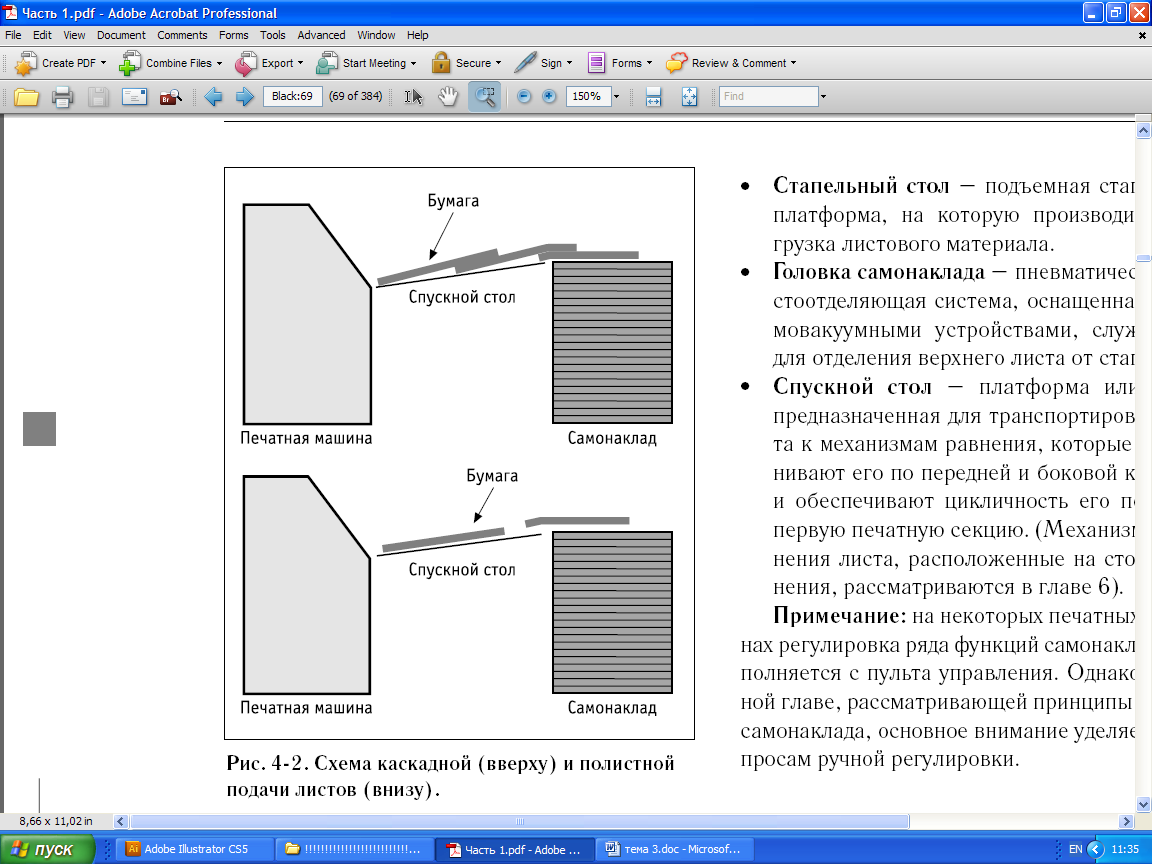Switch to 'тема 3.doc' Word taskbar button
1152x864 pixels.
pyautogui.click(x=673, y=849)
